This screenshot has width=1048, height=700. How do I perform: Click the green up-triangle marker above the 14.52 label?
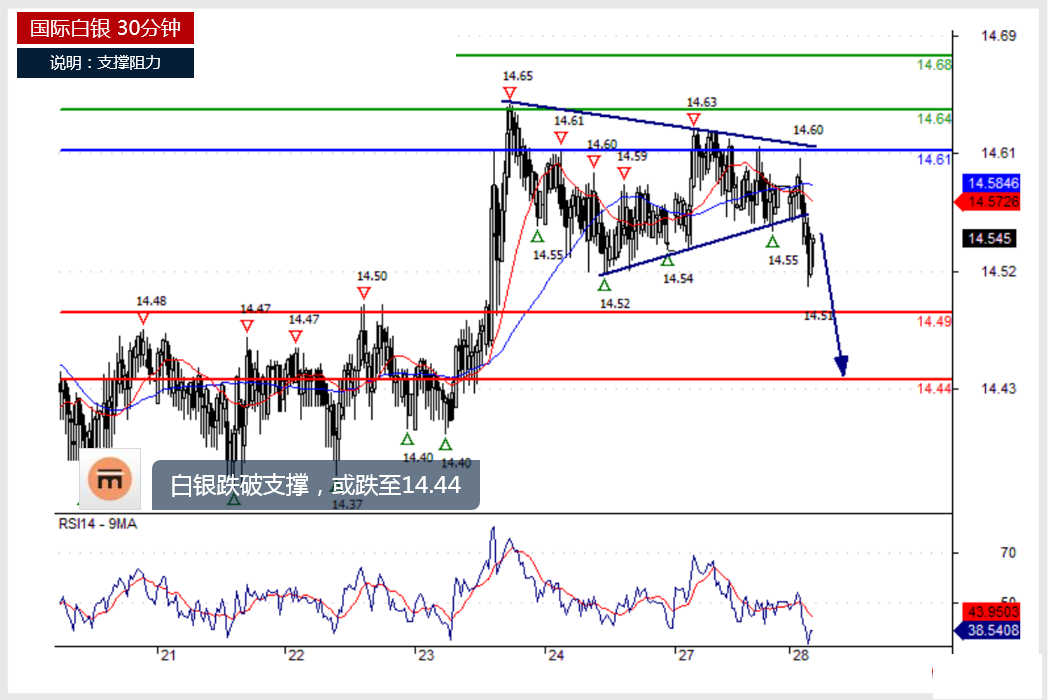(604, 285)
